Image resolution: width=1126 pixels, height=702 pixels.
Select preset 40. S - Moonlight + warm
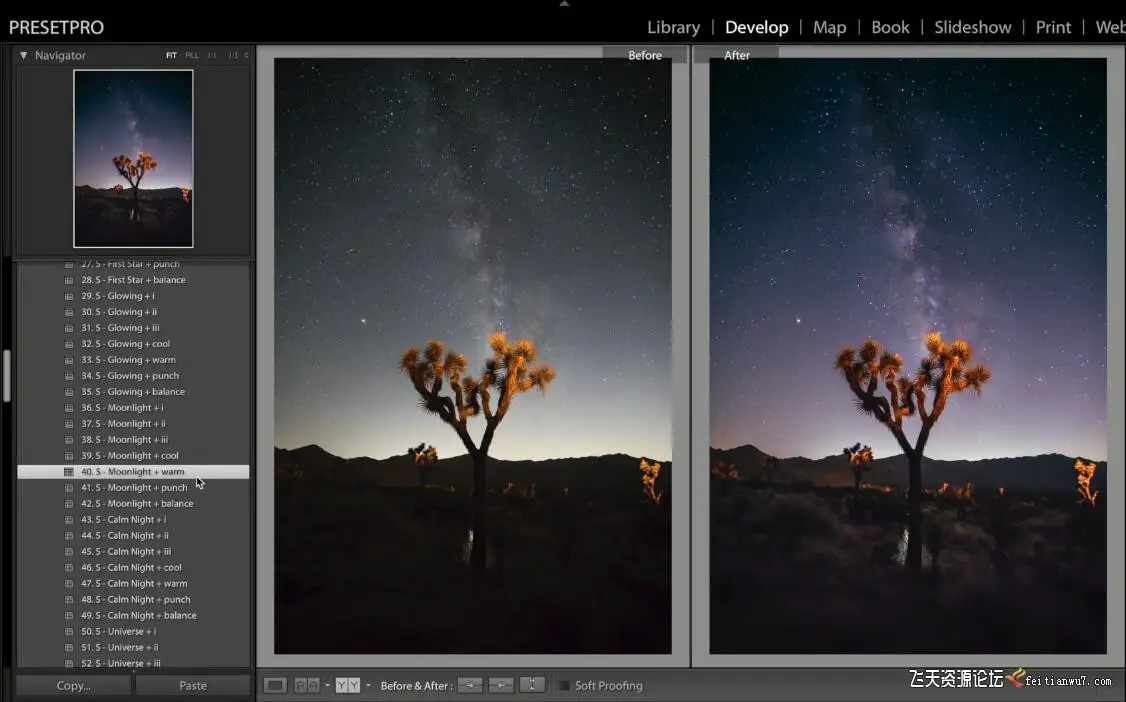point(134,472)
